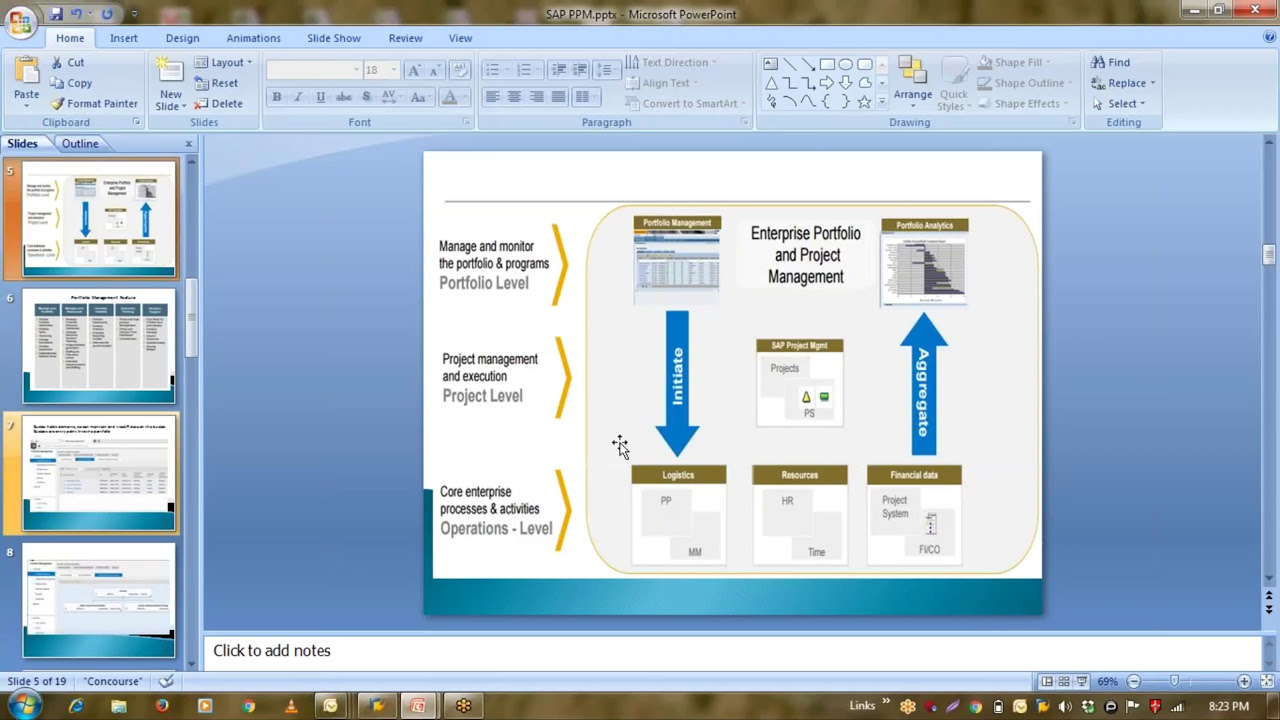The image size is (1280, 720).
Task: Start the Slide Show from status bar
Action: [x=1081, y=681]
